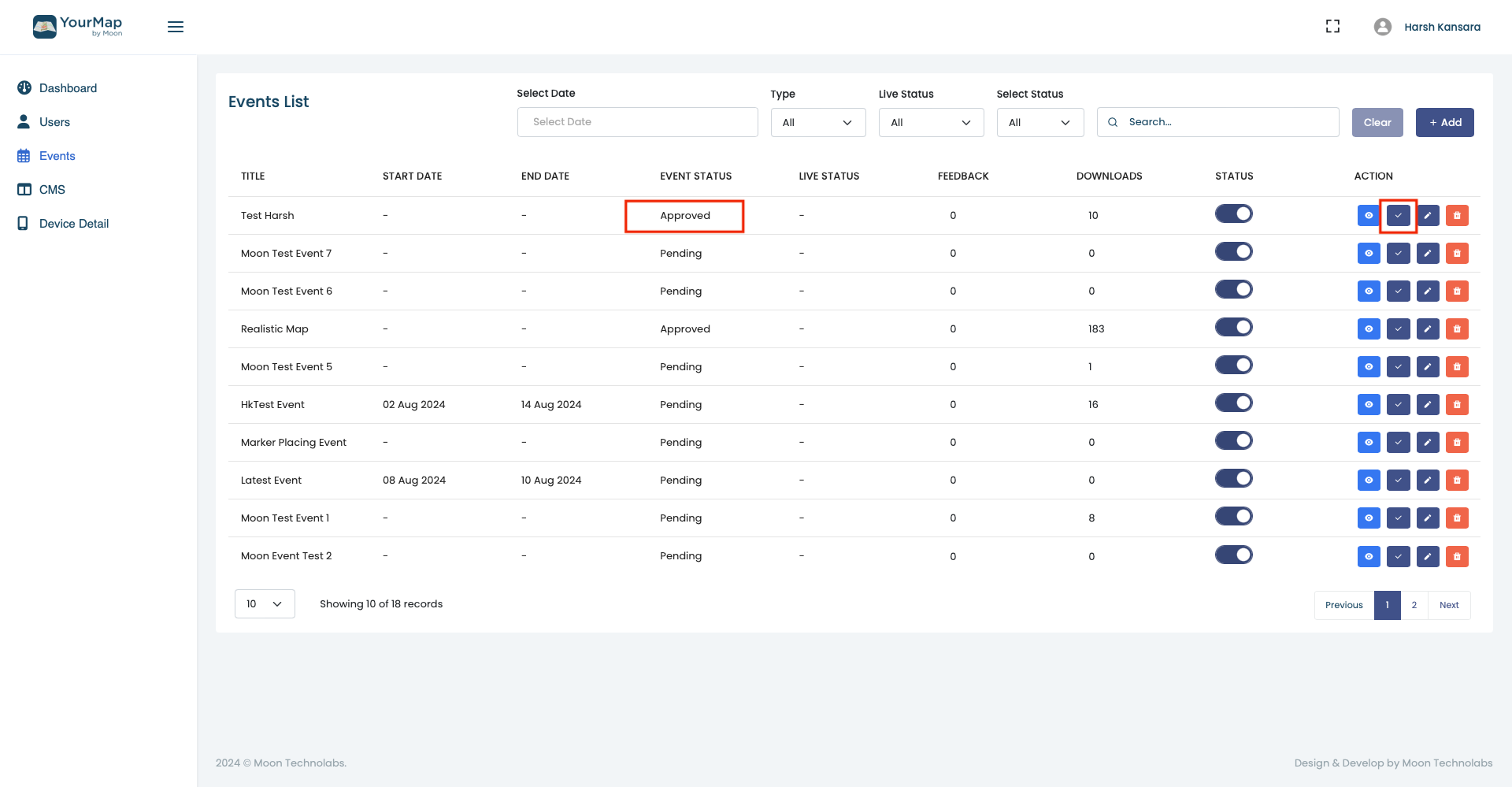1512x787 pixels.
Task: Toggle status switch for Test Harsh
Action: pos(1233,214)
